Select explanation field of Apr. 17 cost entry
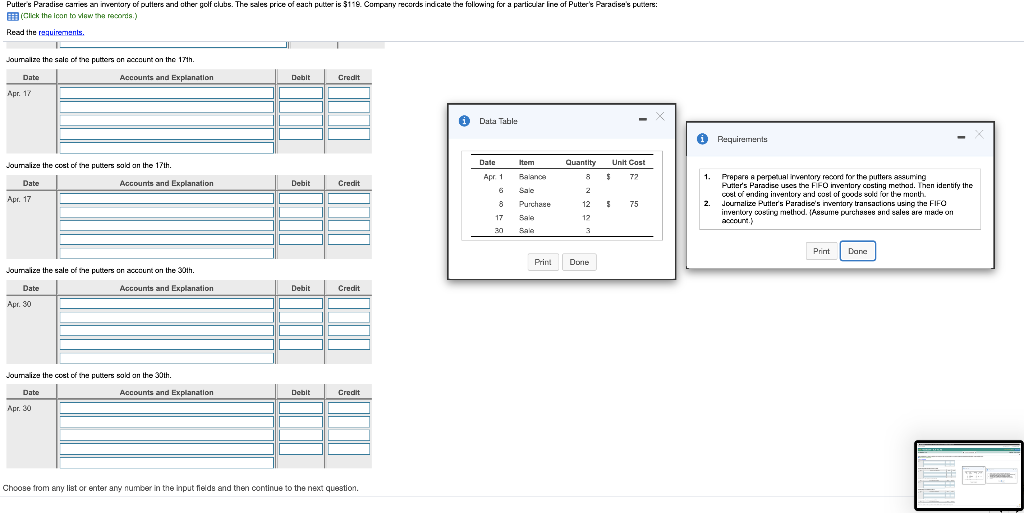Viewport: 1024px width, 513px height. click(x=167, y=253)
